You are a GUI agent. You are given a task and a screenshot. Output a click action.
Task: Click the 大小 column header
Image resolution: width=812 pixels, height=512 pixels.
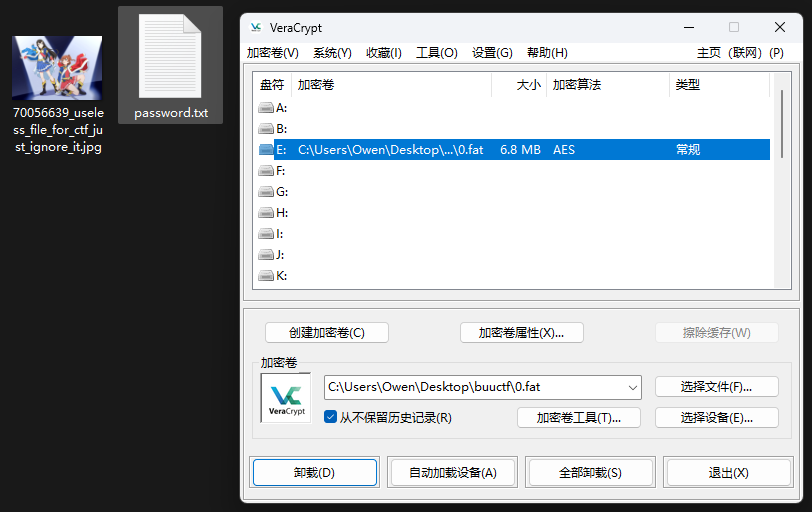[x=519, y=85]
